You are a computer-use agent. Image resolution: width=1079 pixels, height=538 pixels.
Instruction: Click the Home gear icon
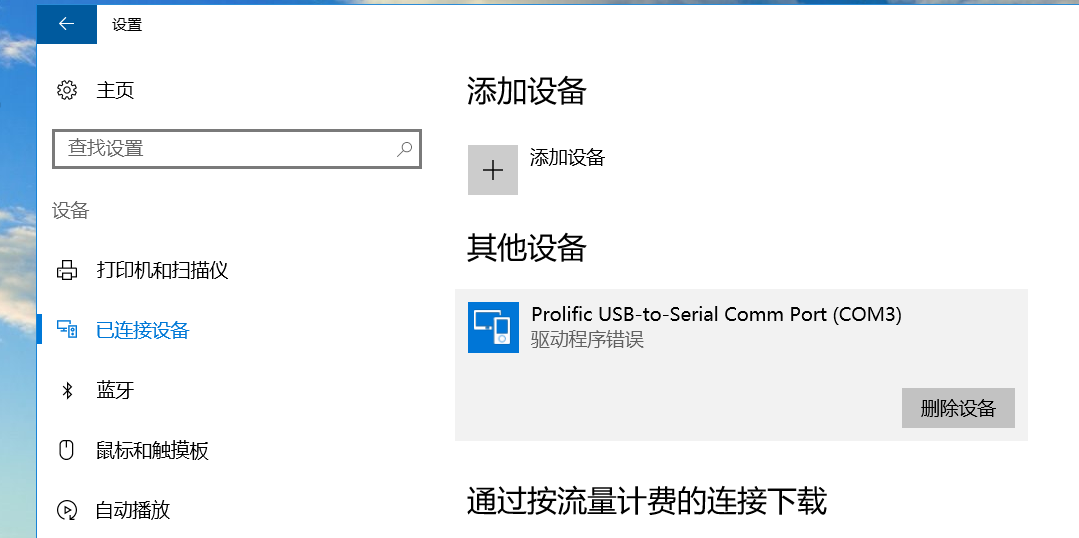pyautogui.click(x=67, y=91)
